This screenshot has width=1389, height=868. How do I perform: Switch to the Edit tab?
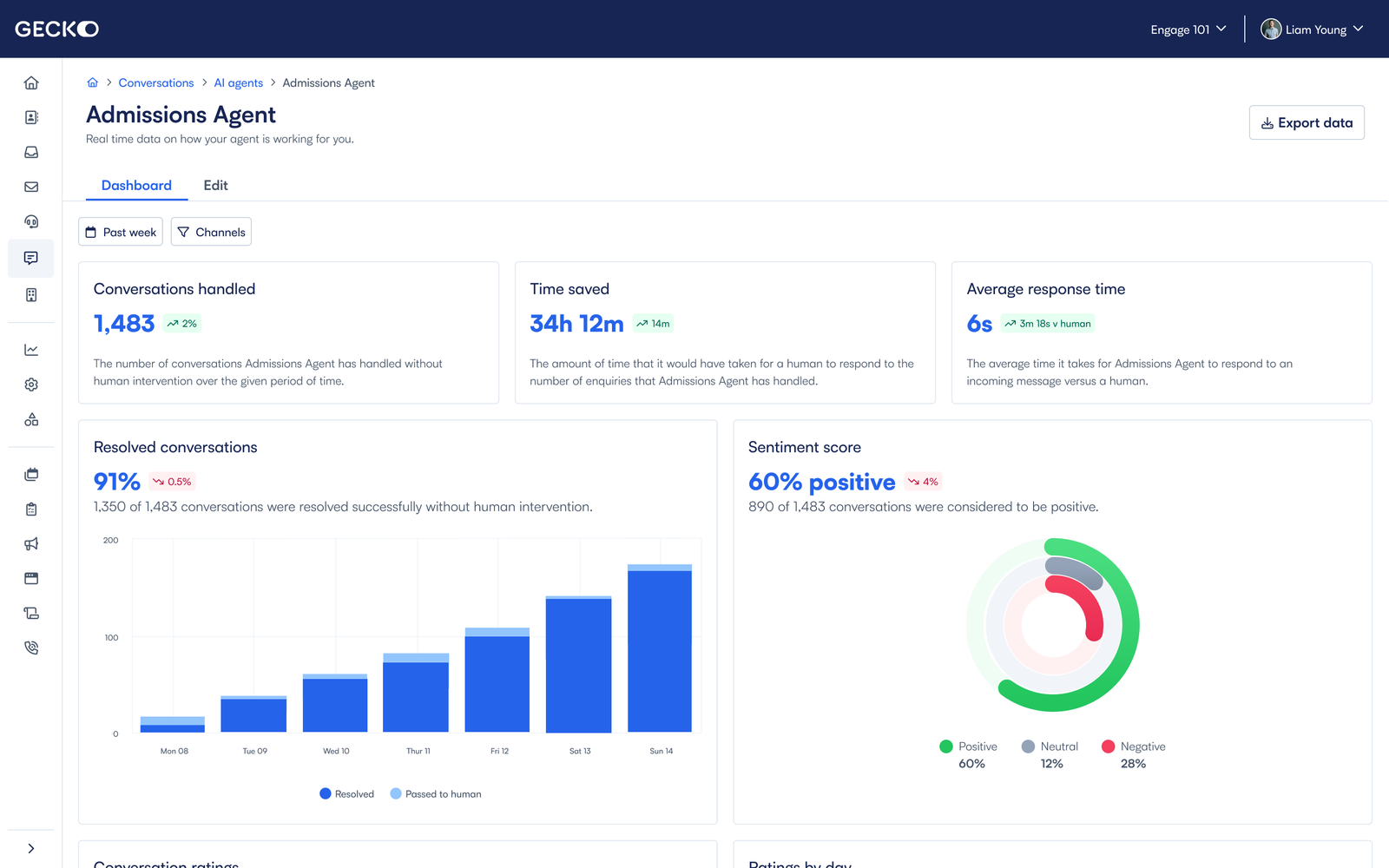[215, 185]
